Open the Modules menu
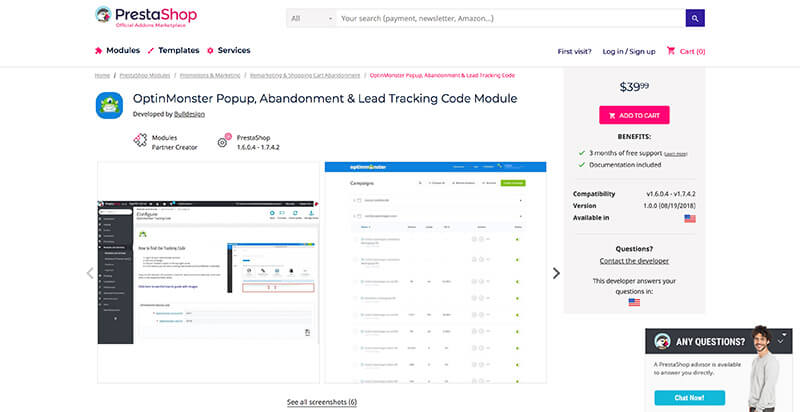This screenshot has width=800, height=412. tap(117, 50)
